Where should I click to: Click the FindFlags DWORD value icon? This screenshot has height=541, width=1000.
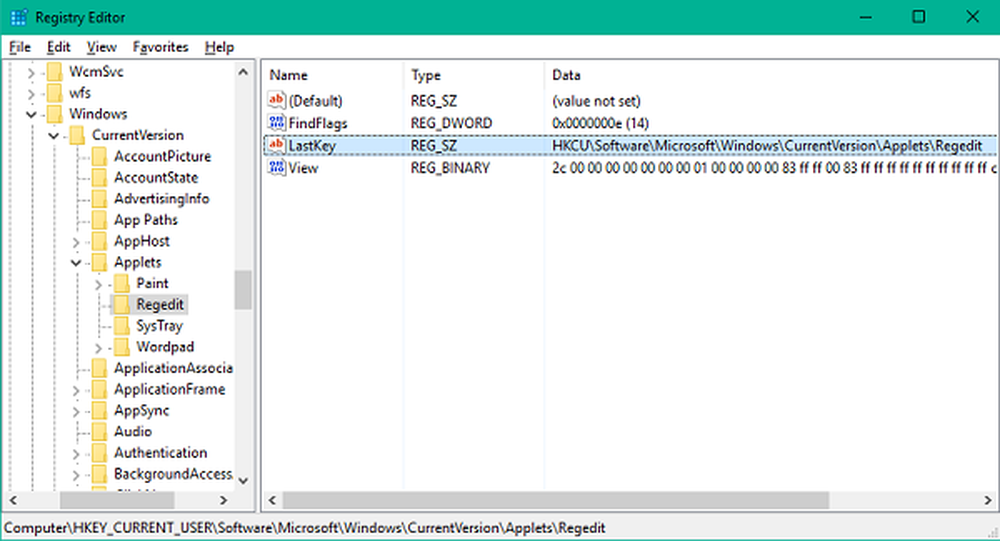tap(277, 123)
